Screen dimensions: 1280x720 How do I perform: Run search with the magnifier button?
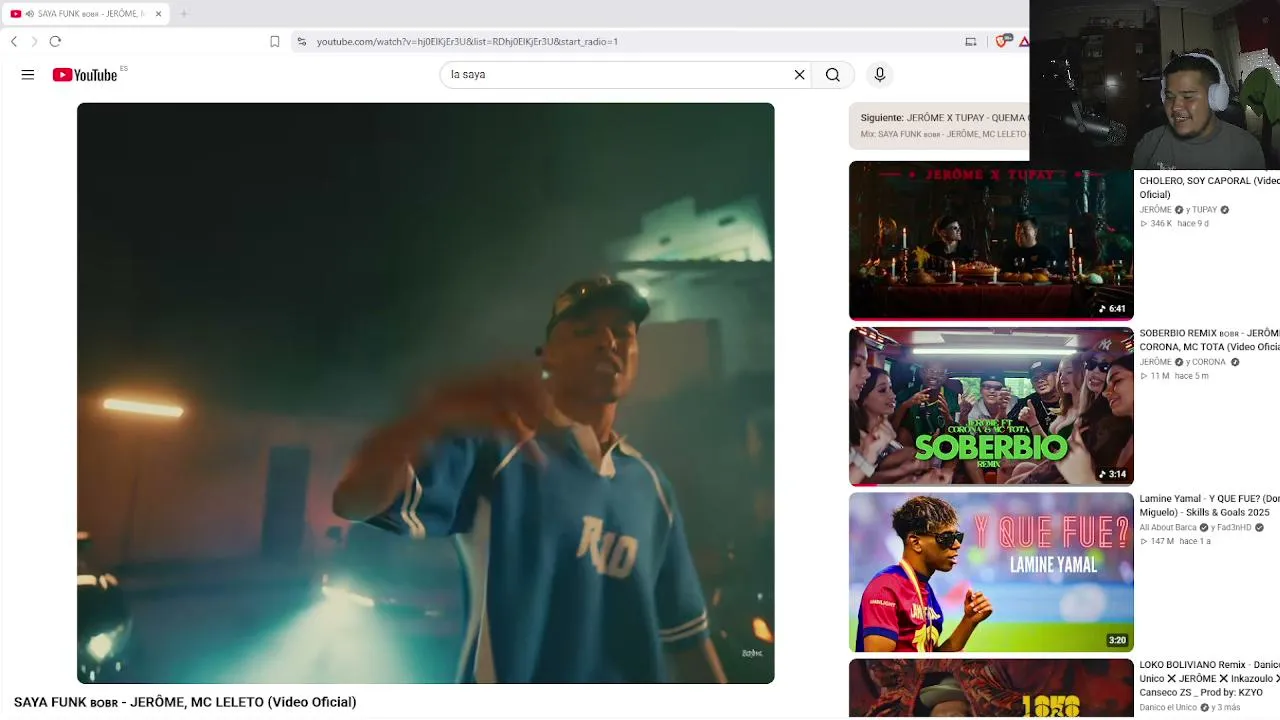(x=833, y=74)
